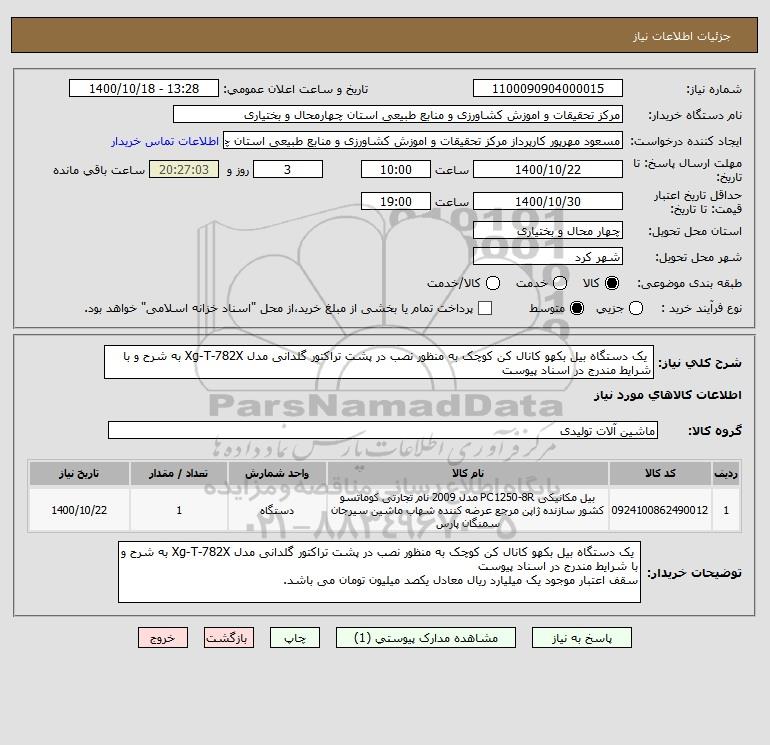Click the تاریخ نیاز column header
The height and width of the screenshot is (745, 770).
coord(79,473)
